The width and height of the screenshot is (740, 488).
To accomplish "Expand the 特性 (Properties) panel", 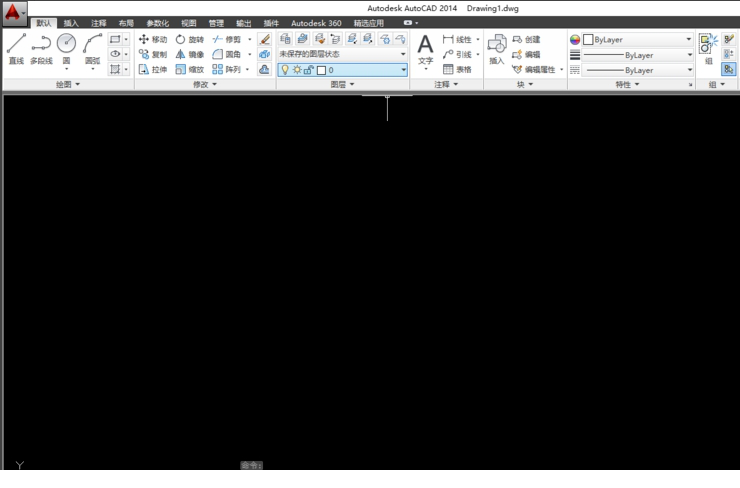I will [627, 84].
